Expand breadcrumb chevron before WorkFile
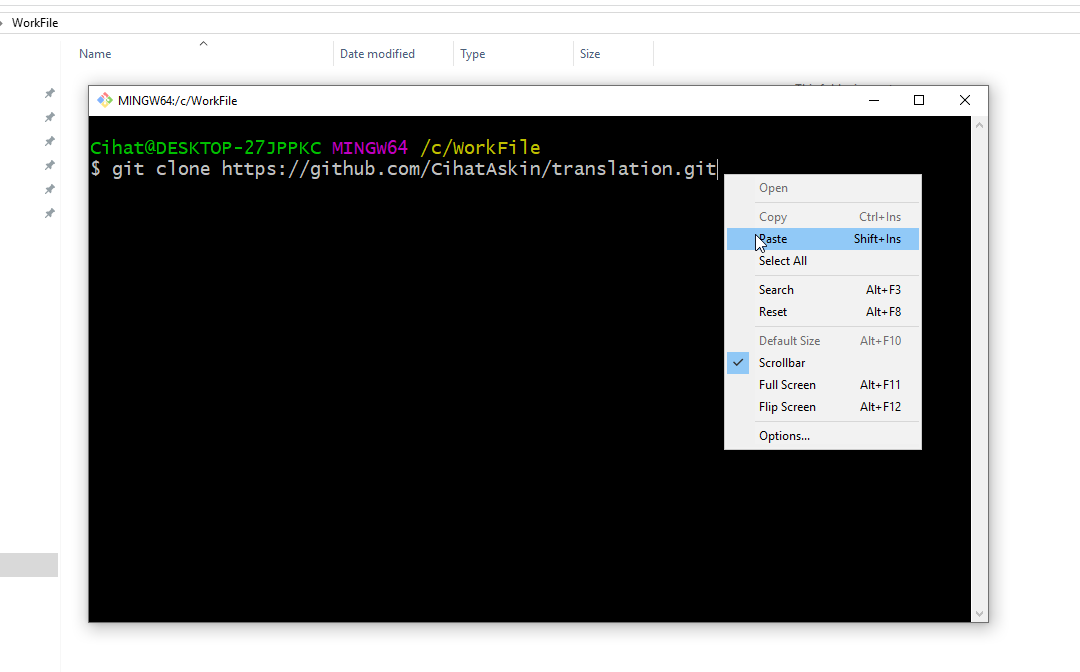This screenshot has height=672, width=1080. (x=2, y=23)
